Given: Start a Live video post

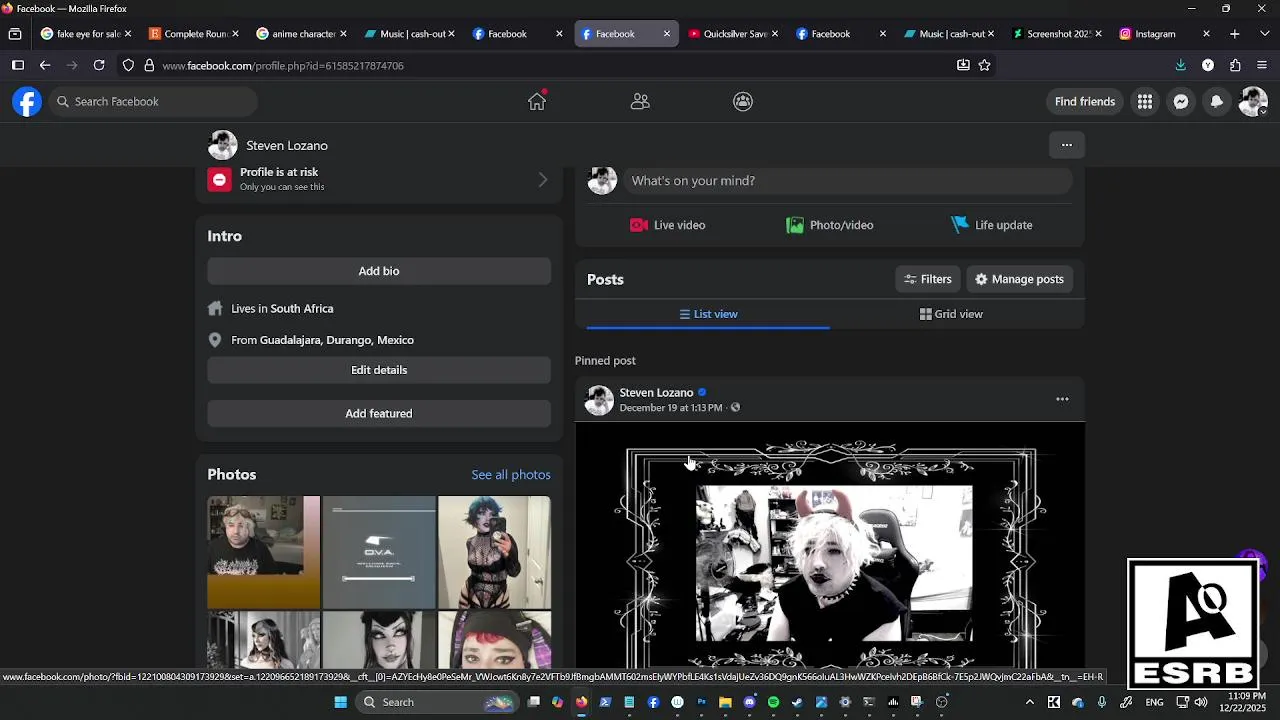Looking at the screenshot, I should (x=668, y=225).
